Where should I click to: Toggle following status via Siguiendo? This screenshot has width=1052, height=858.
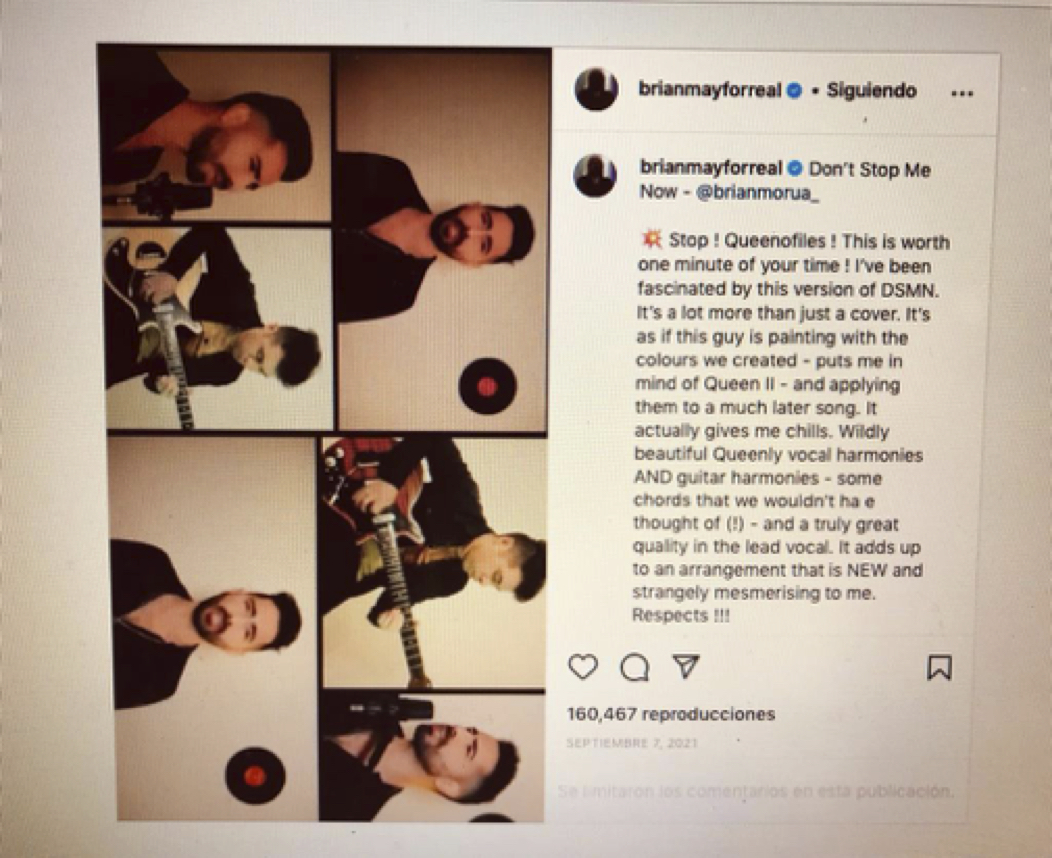click(x=871, y=91)
